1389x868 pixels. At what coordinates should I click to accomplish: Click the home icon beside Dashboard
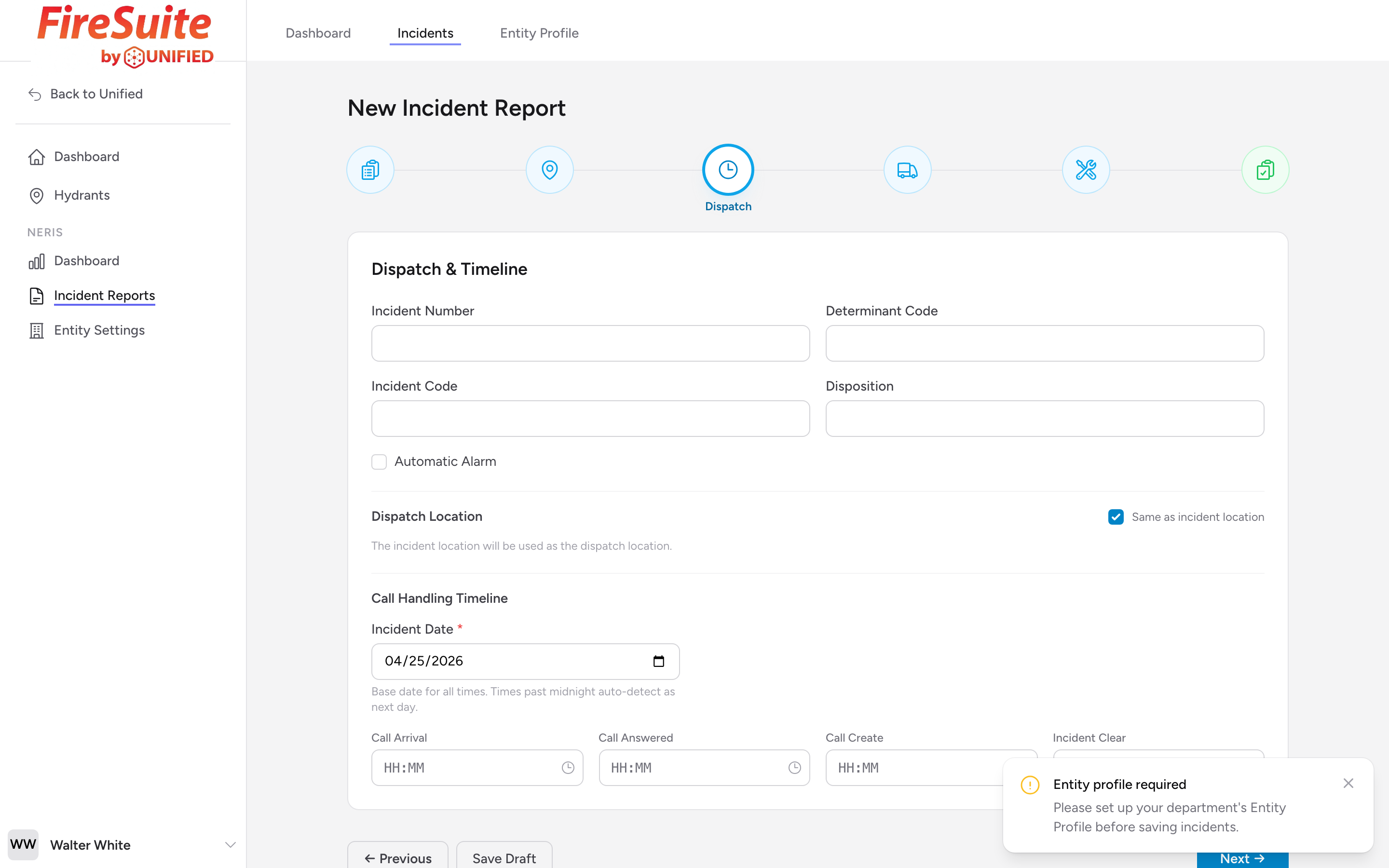click(36, 157)
